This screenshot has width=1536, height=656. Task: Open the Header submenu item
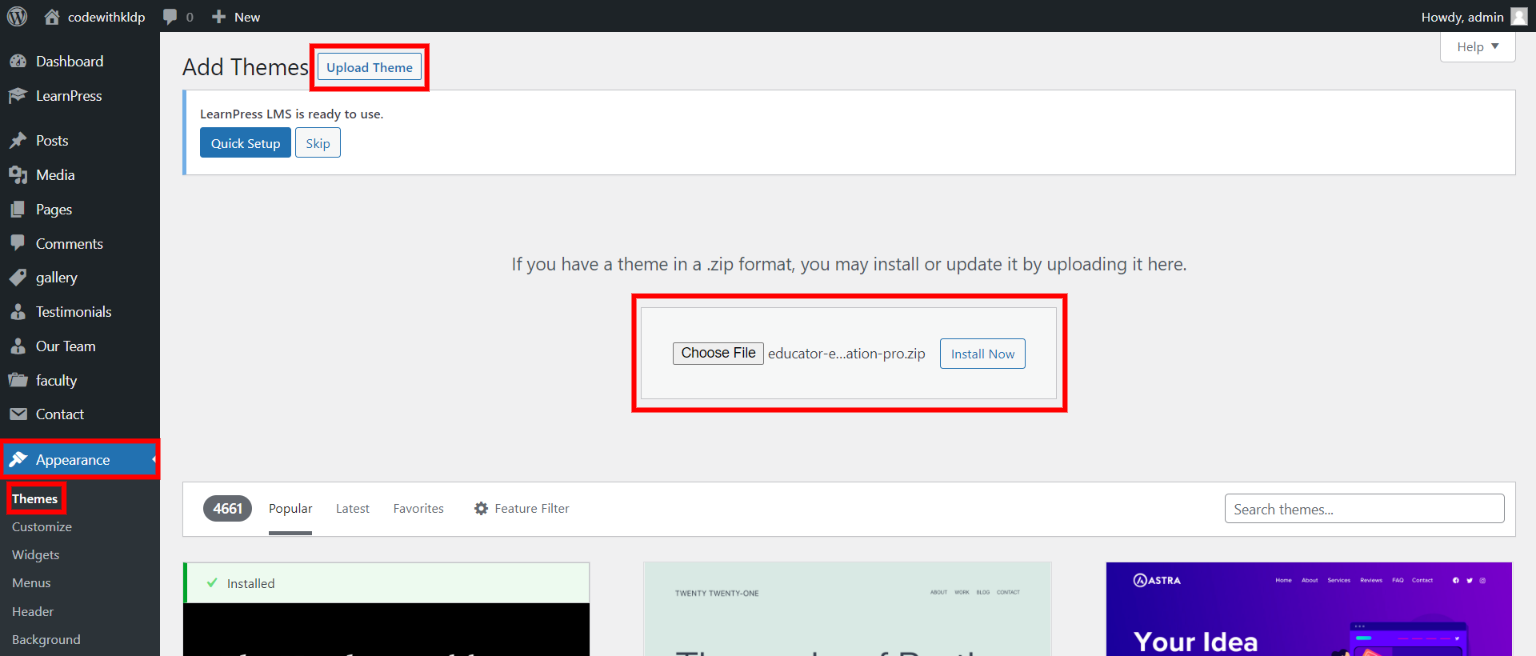click(33, 611)
